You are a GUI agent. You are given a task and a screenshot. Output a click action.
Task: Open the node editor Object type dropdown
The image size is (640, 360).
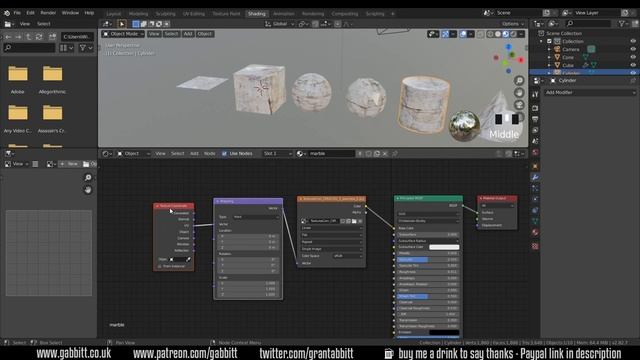coord(134,153)
